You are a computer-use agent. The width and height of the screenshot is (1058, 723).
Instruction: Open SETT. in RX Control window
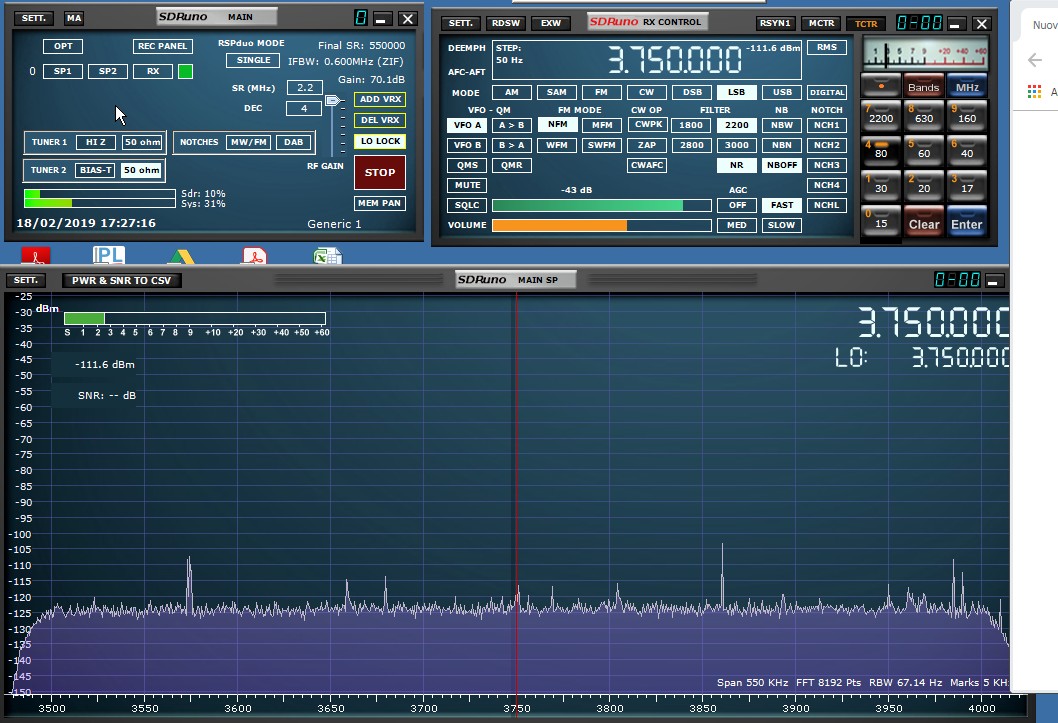point(461,23)
